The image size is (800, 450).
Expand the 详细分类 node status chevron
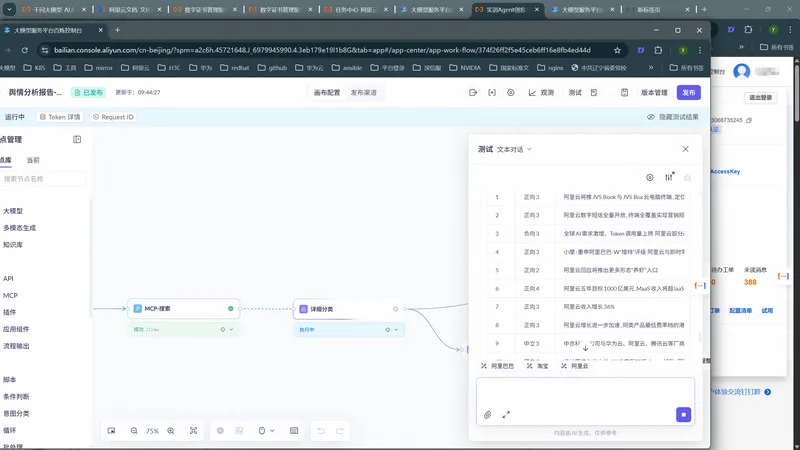pyautogui.click(x=396, y=330)
